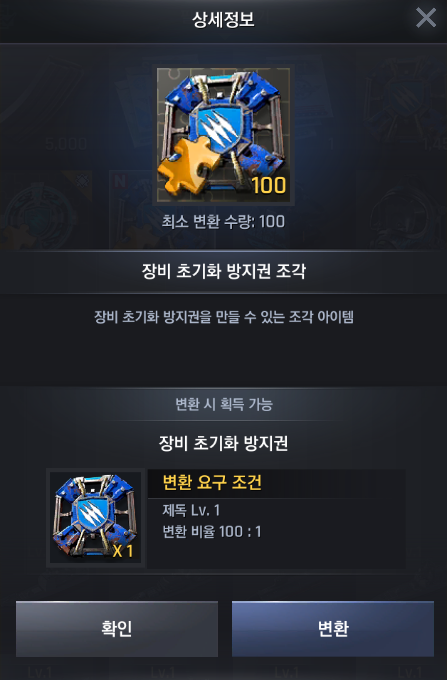447x680 pixels.
Task: Tap the claw shield emblem on large icon
Action: pos(220,128)
